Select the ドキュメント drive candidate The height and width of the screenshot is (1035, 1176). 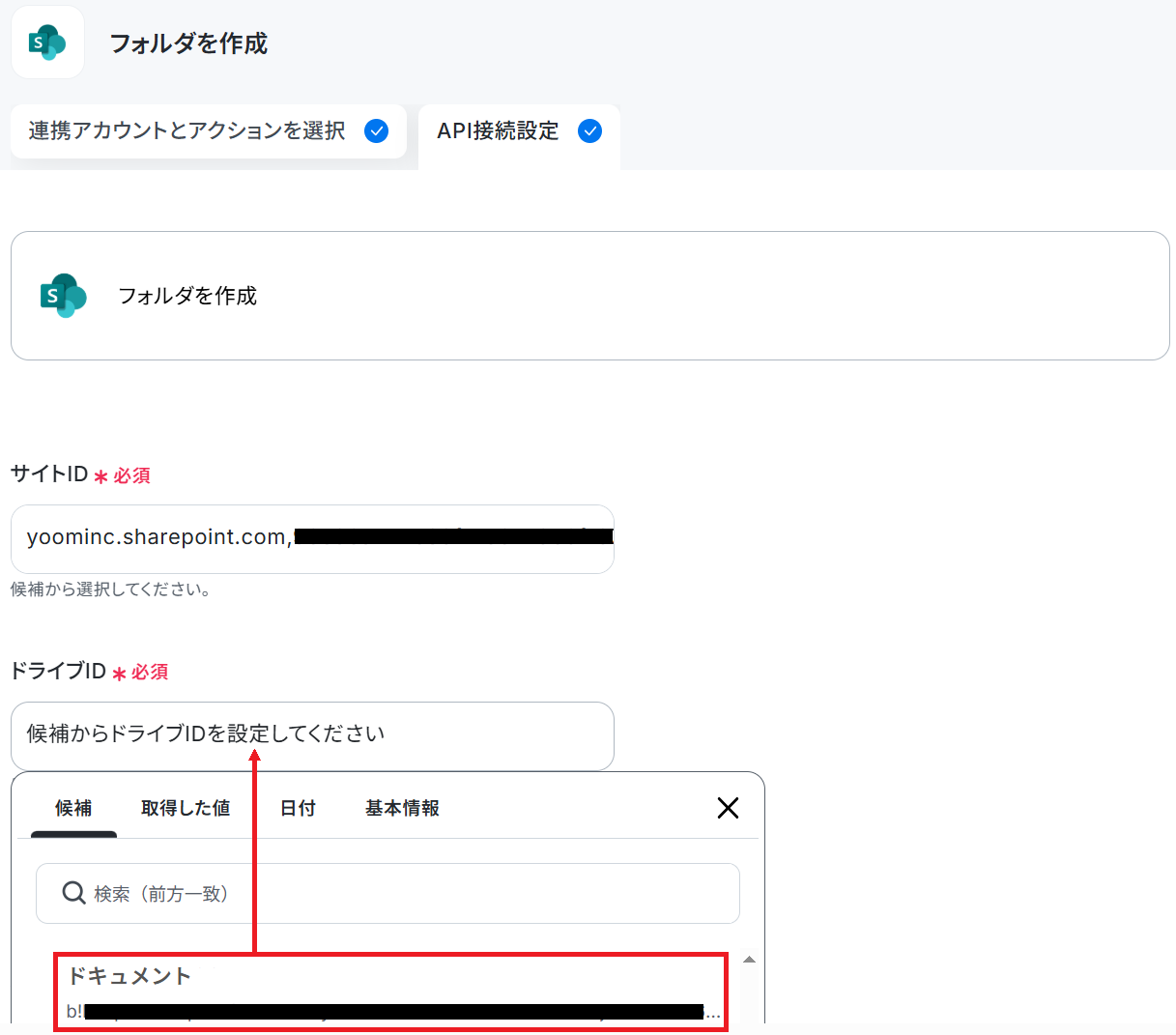(x=389, y=992)
